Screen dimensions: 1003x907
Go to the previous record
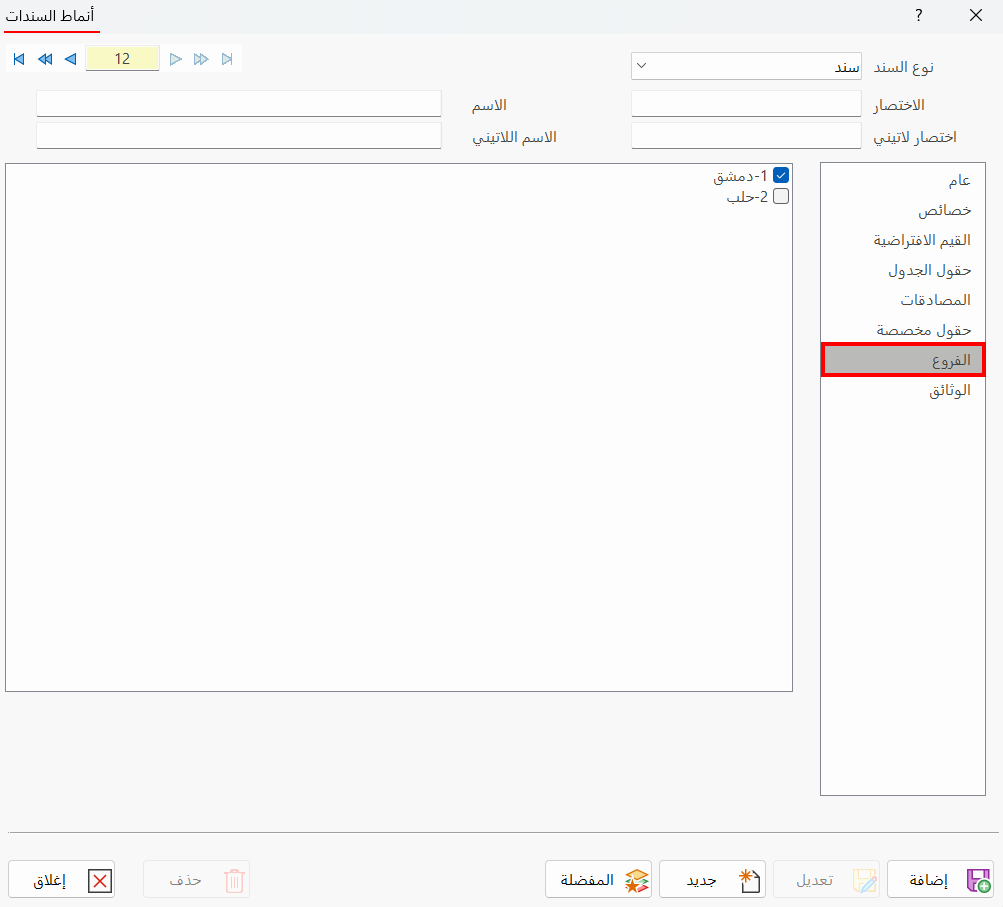[x=70, y=59]
